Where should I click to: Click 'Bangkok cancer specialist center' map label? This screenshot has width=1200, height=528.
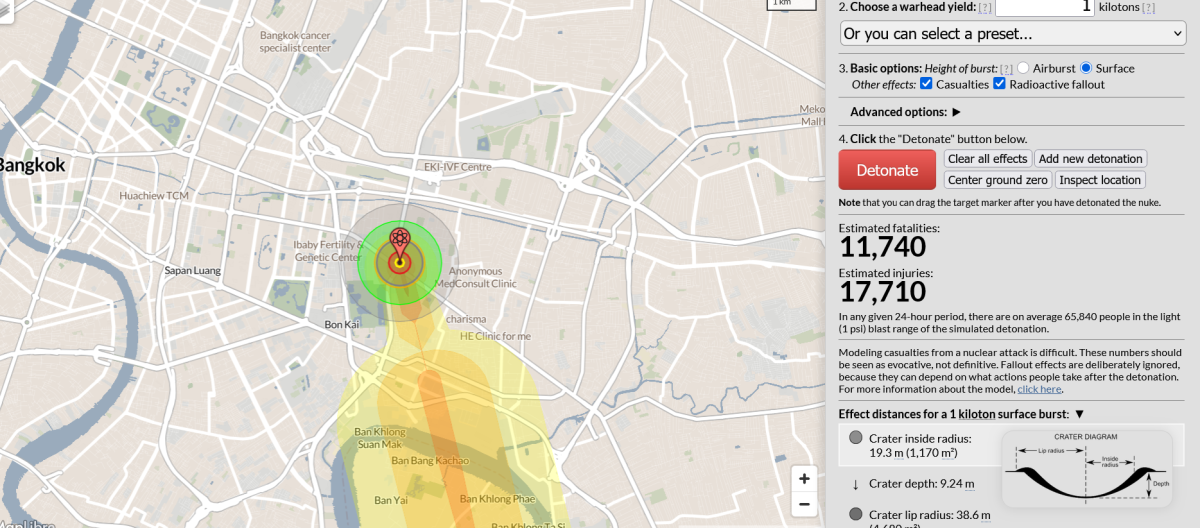[295, 42]
